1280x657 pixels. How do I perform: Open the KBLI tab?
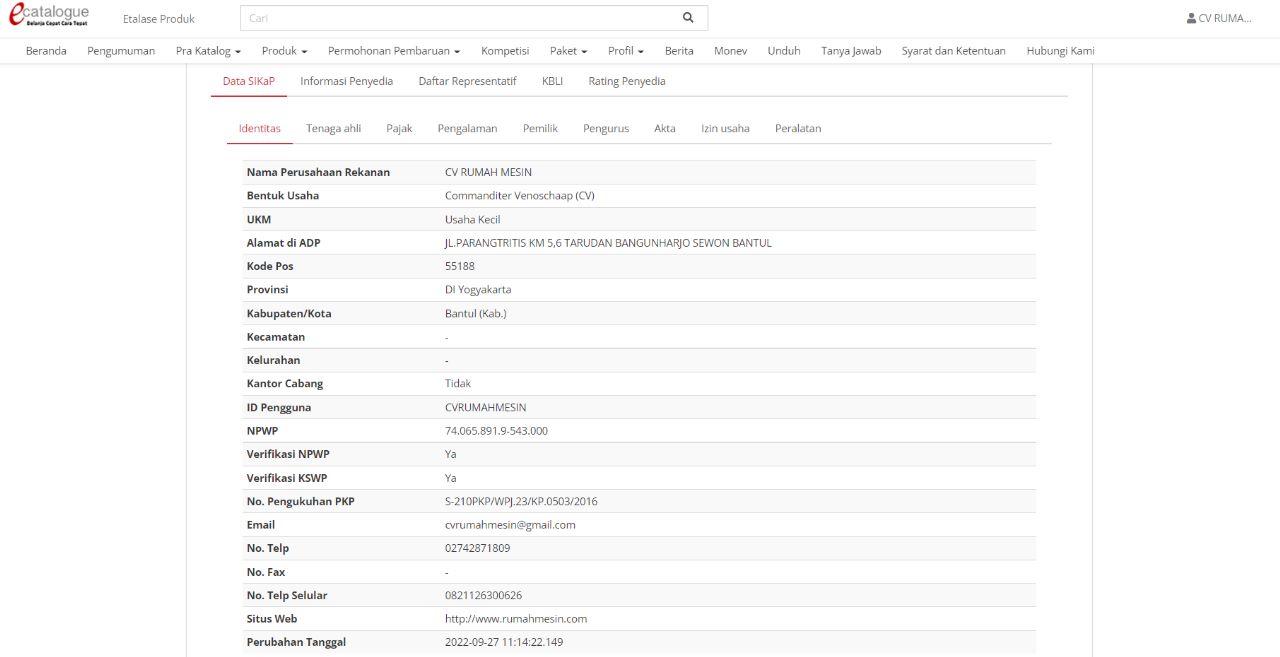[x=551, y=81]
